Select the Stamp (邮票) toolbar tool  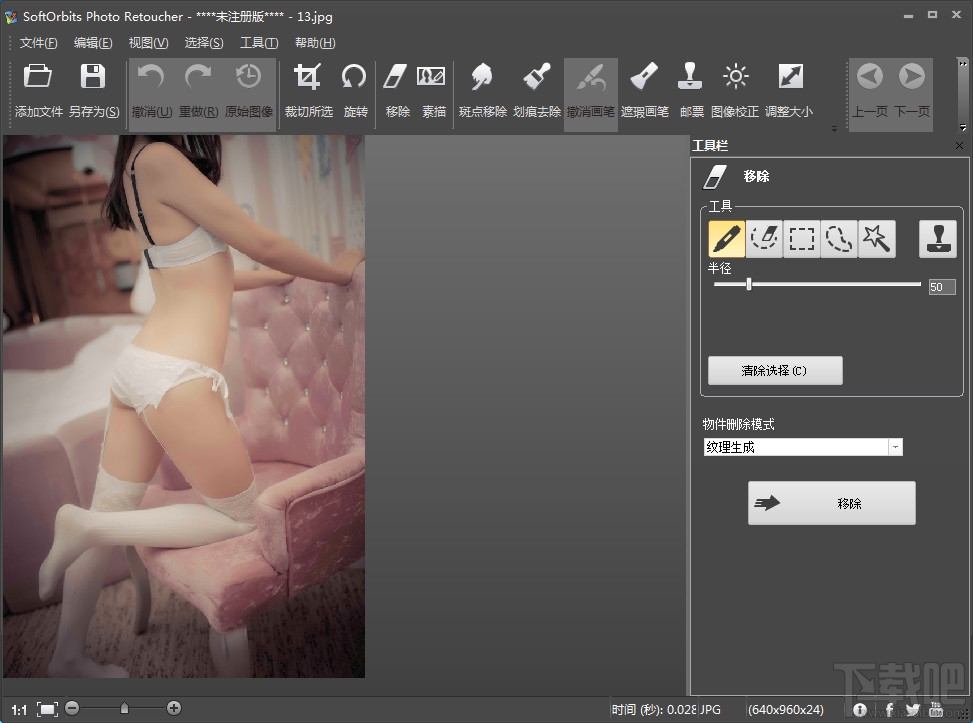(x=690, y=77)
